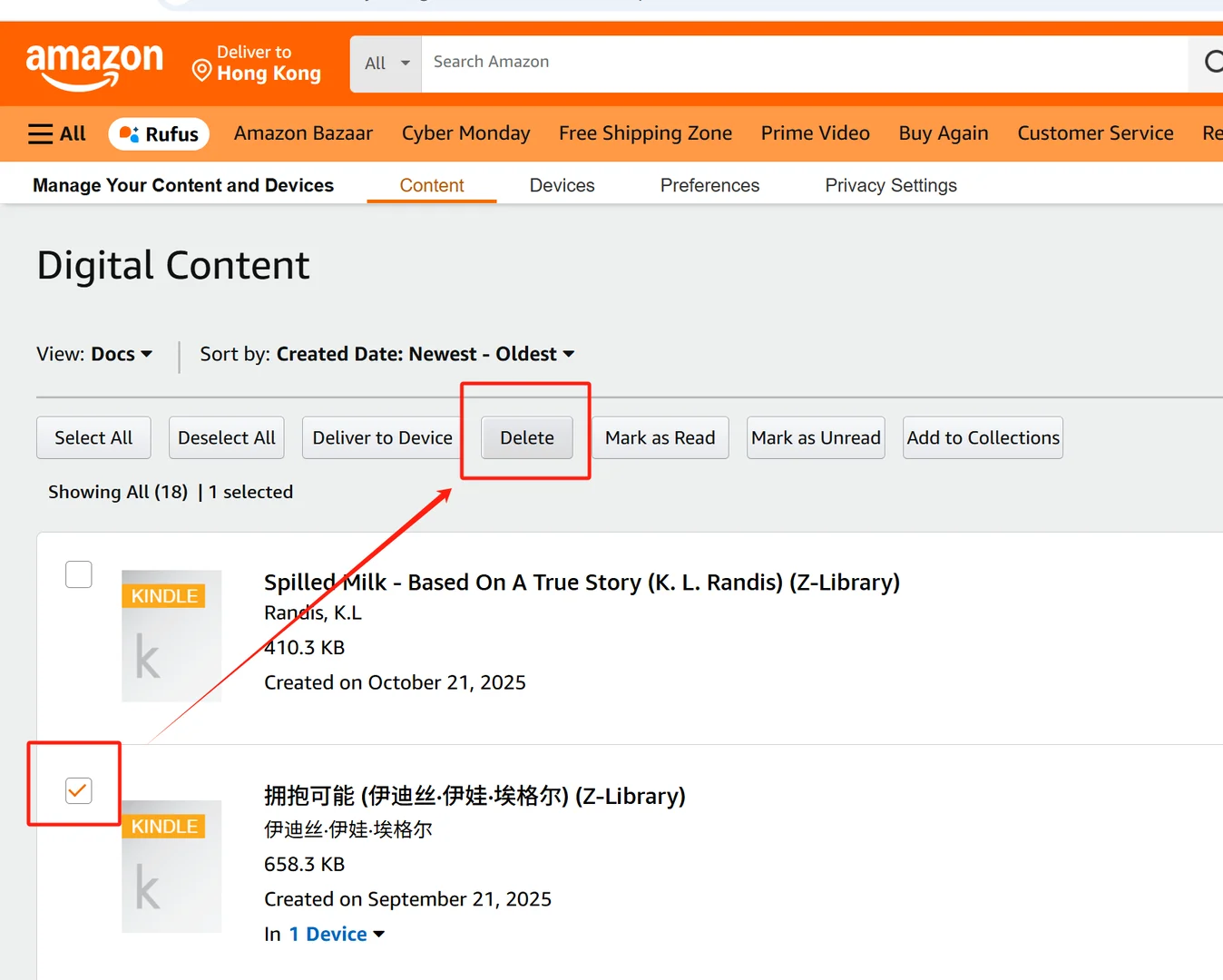Open the Kindle thumbnail for Spilled Milk
Image resolution: width=1223 pixels, height=980 pixels.
click(x=171, y=635)
